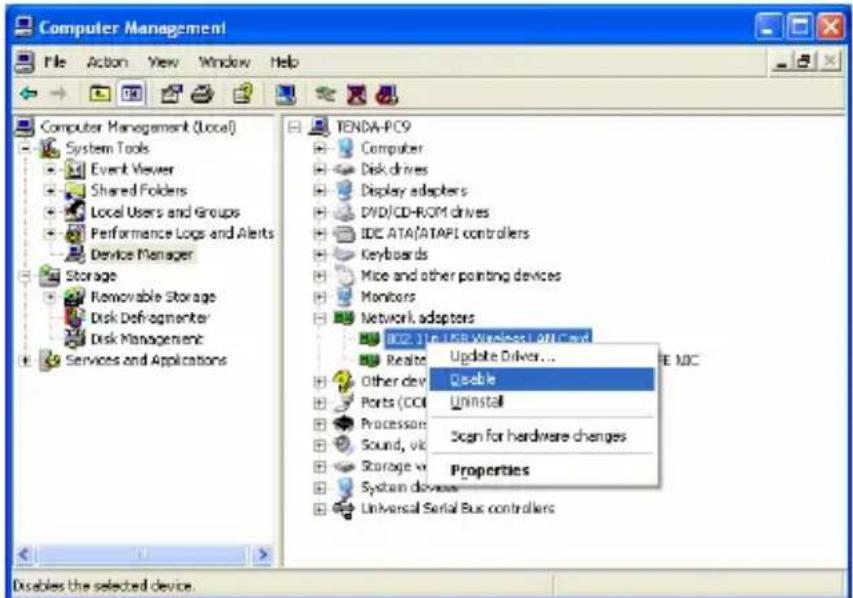Viewport: 853px width, 598px height.
Task: Click the monitor icon in the toolbar
Action: (x=286, y=95)
